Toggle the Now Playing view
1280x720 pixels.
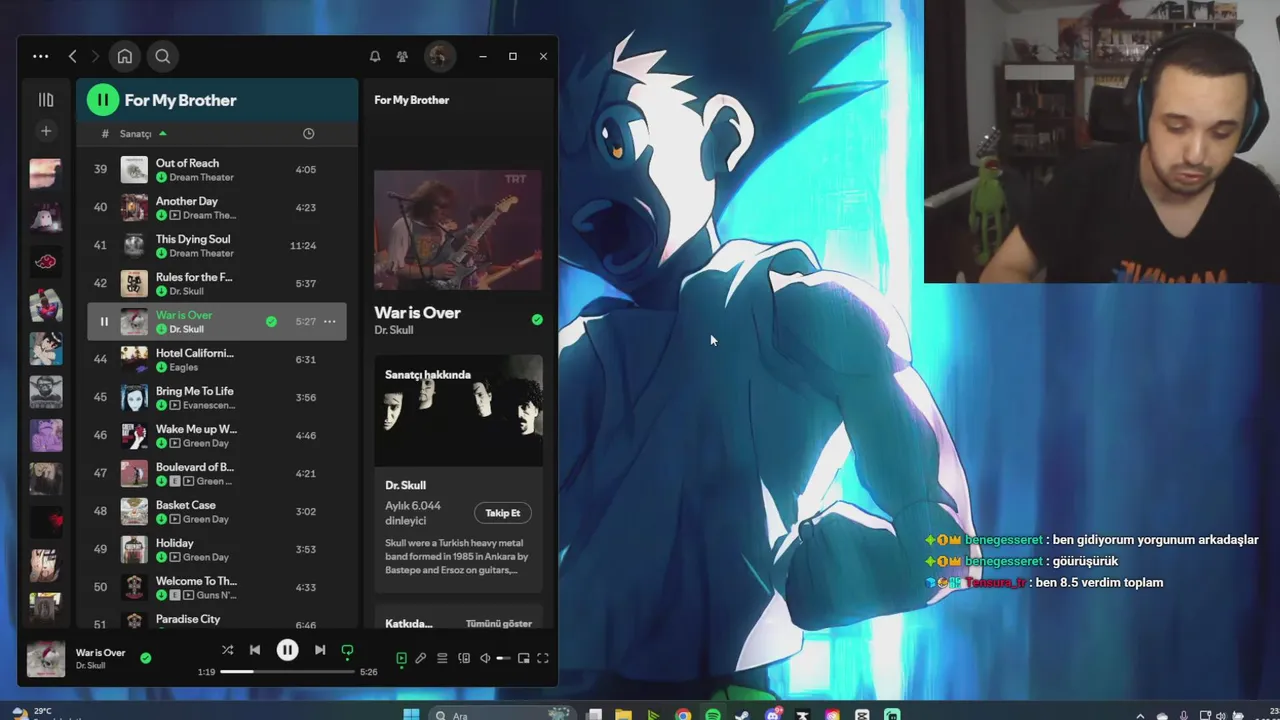tap(401, 658)
